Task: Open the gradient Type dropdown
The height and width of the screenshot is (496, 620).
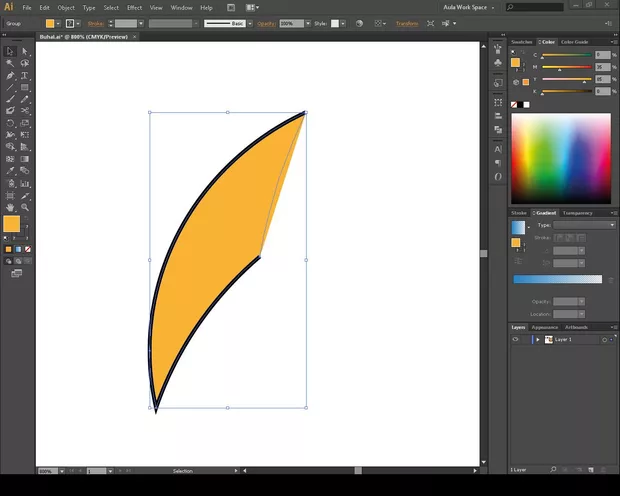Action: tap(585, 225)
